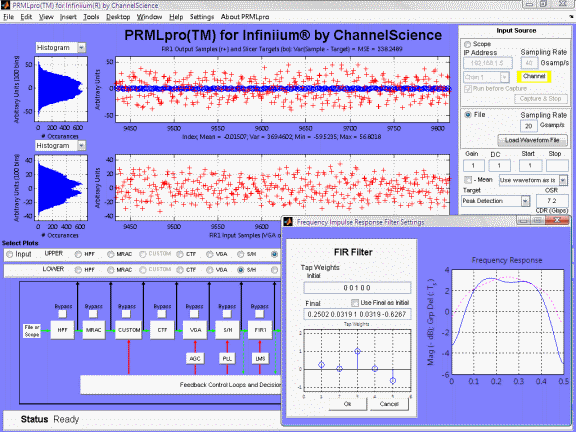Screen dimensions: 576x432
Task: Expand the lower Histogram plot-type dropdown
Action: (82, 146)
